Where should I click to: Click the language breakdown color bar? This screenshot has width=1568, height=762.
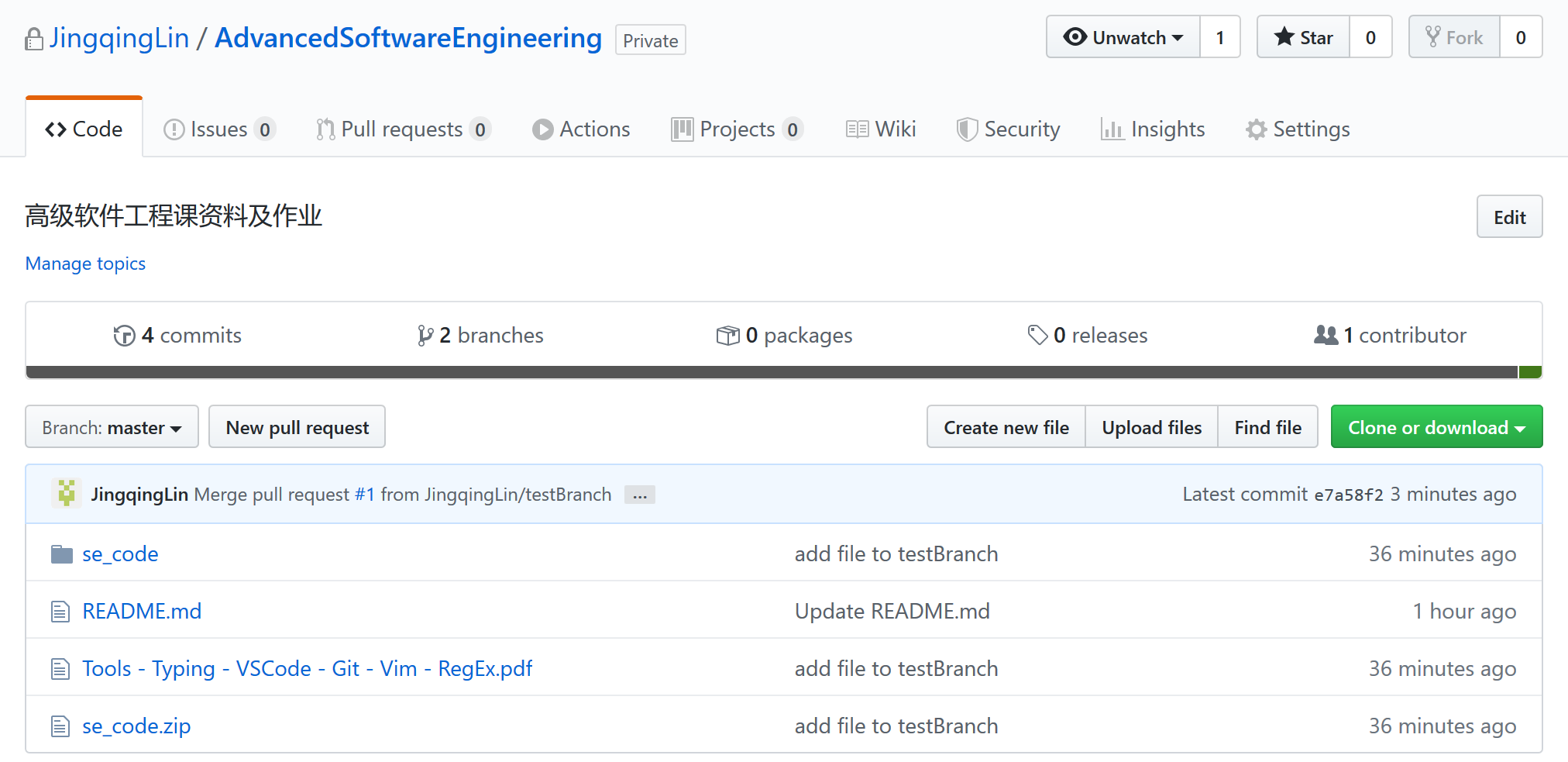click(784, 372)
